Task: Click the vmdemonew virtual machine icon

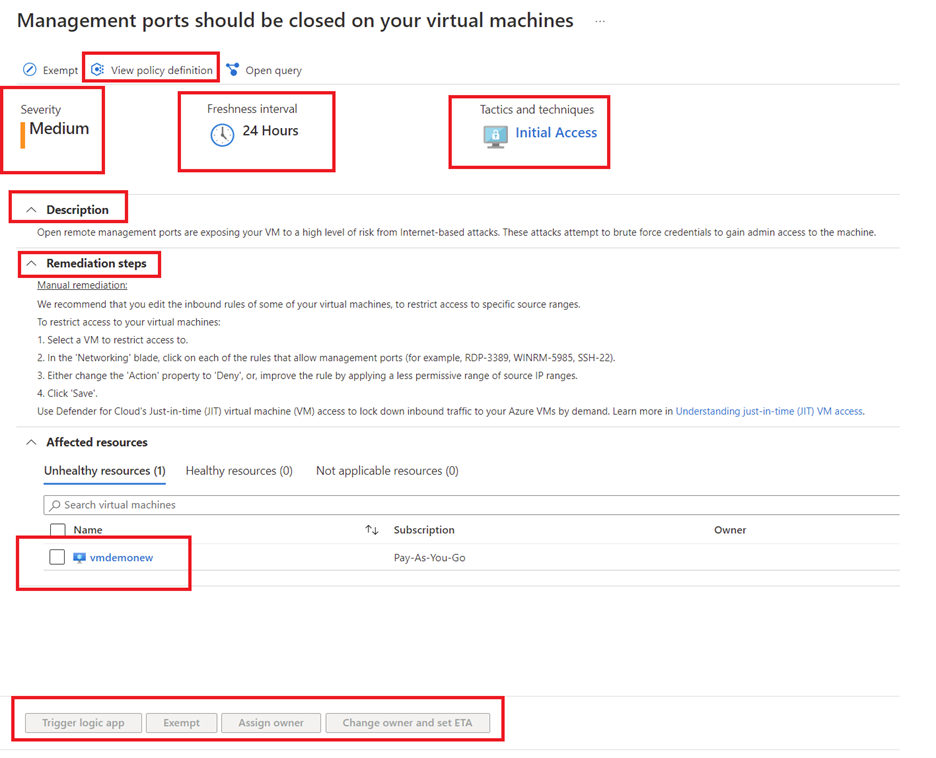Action: coord(80,558)
